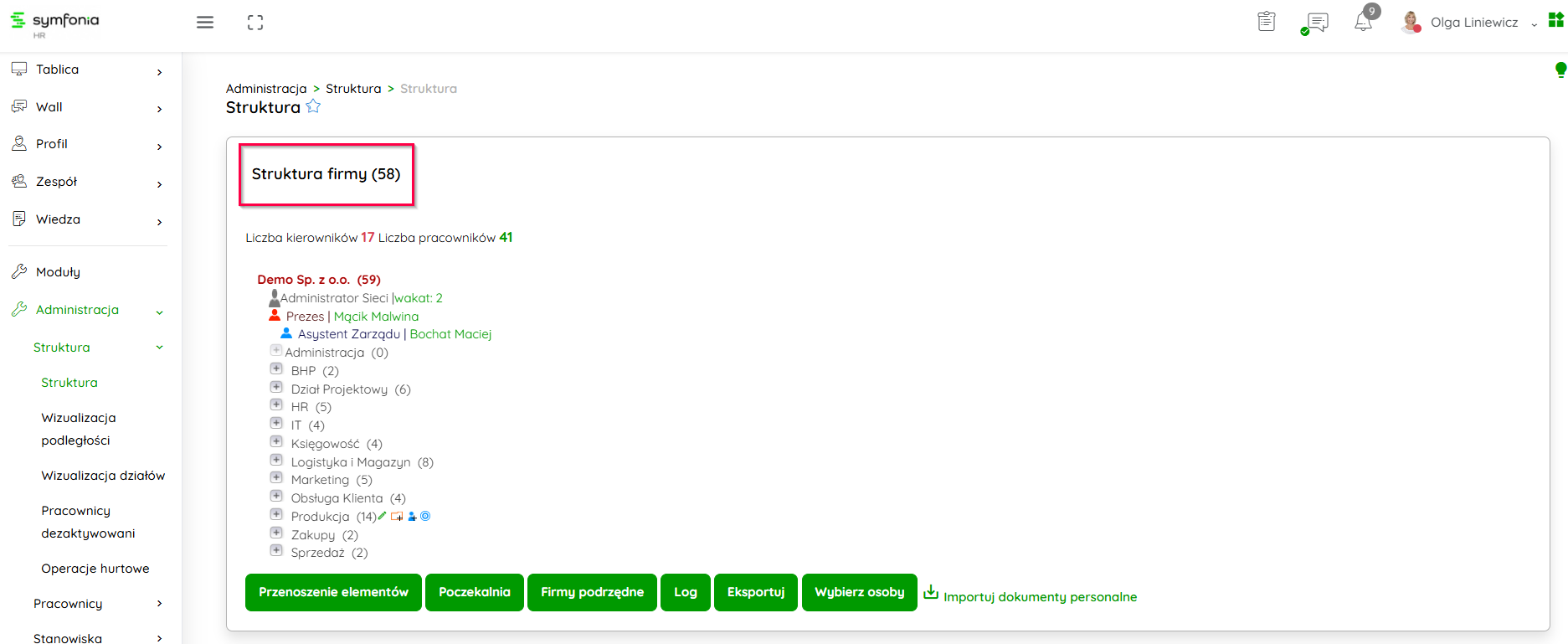
Task: Open the notifications bell
Action: coord(1363,22)
